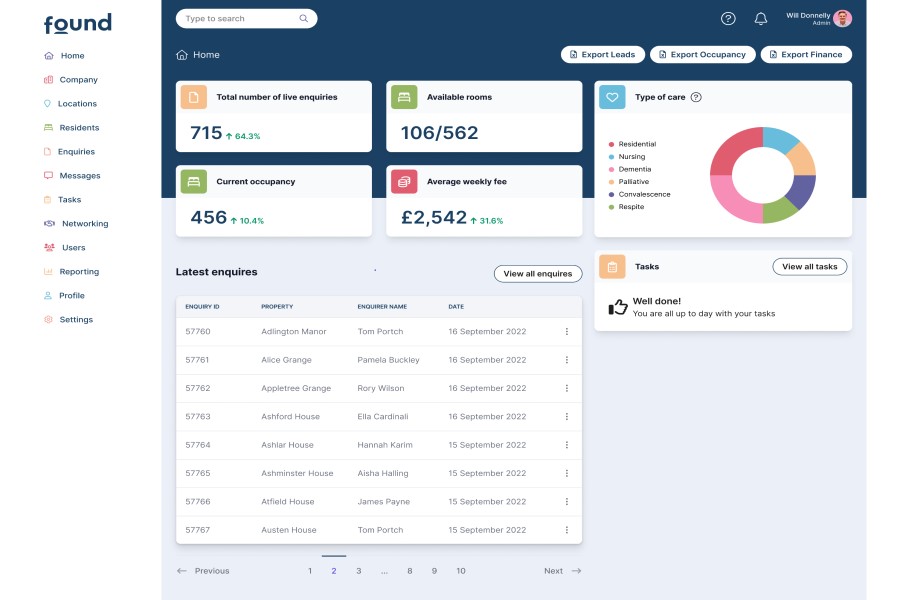The height and width of the screenshot is (600, 900).
Task: Click the Home breadcrumb house icon
Action: tap(182, 55)
